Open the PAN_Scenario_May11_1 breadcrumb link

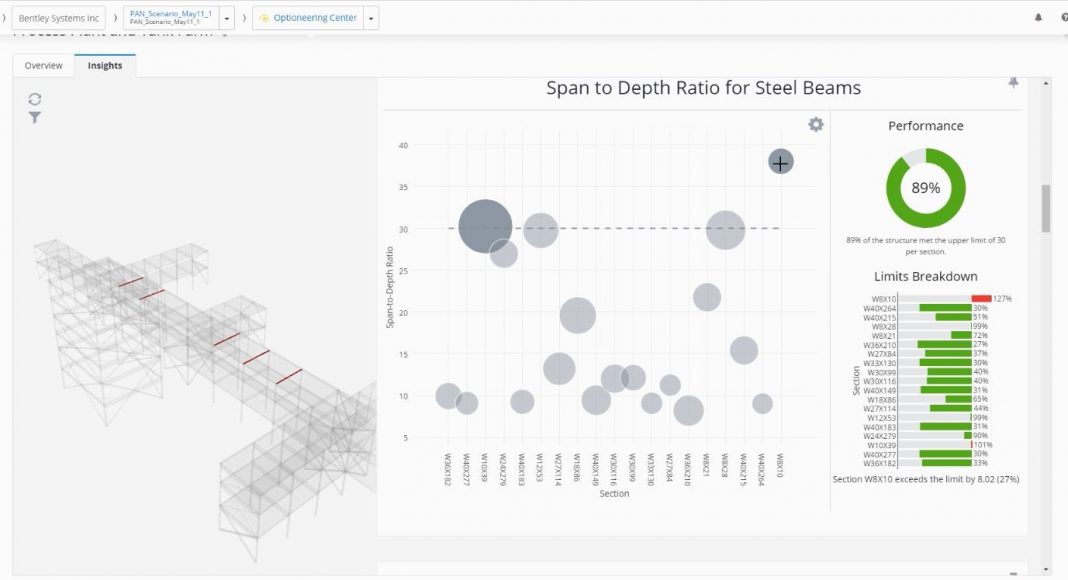pos(171,18)
